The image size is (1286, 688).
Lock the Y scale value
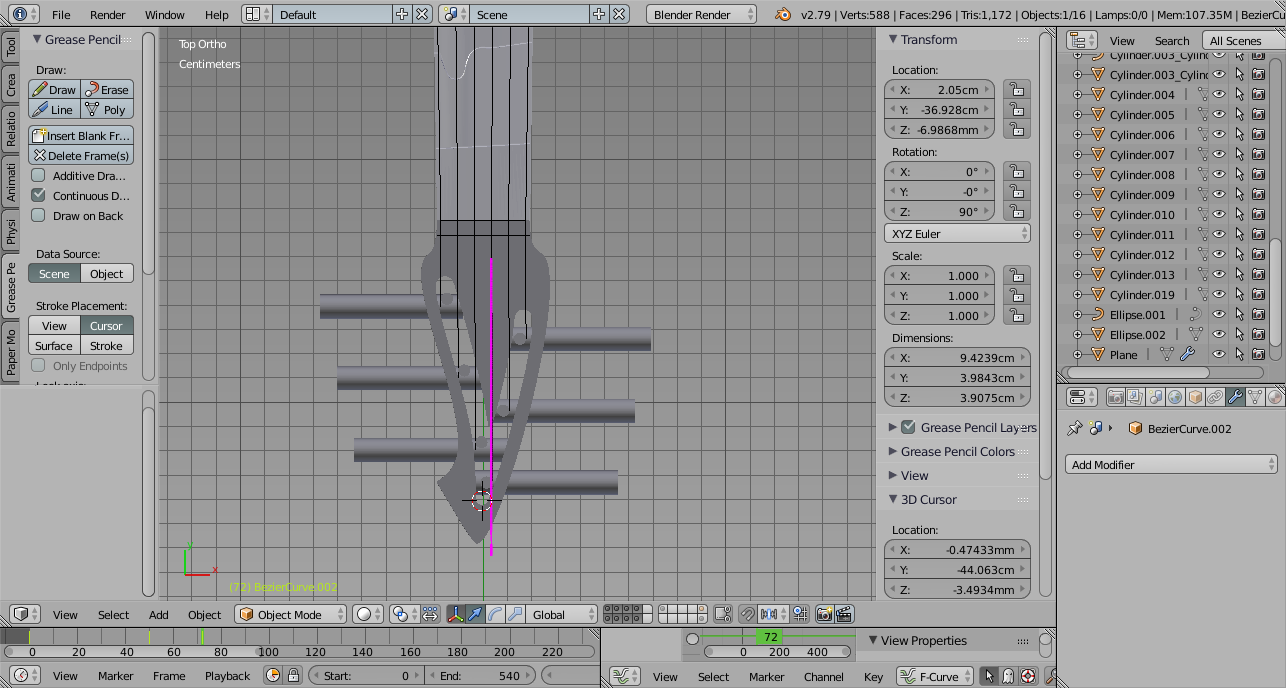(1017, 295)
